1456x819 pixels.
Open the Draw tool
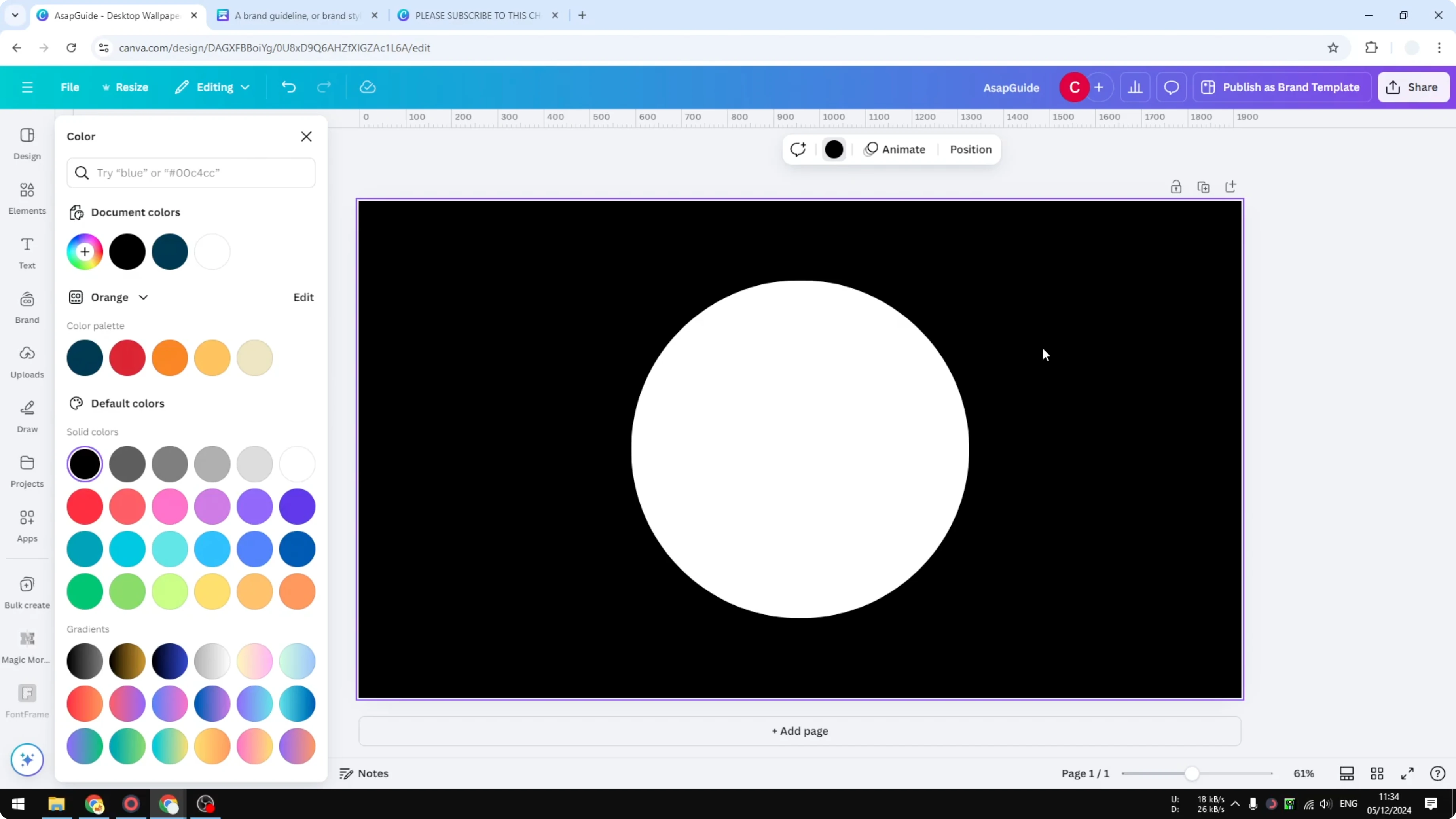tap(27, 417)
